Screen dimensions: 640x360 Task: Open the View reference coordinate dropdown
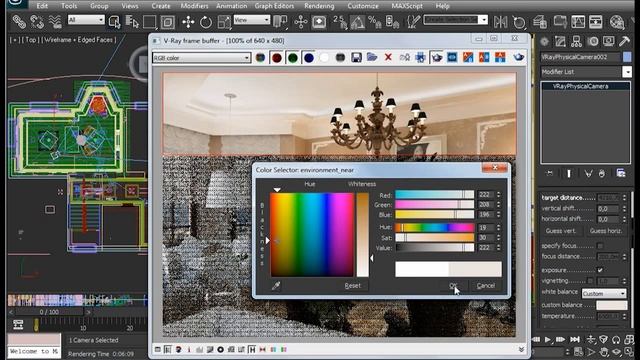click(252, 20)
